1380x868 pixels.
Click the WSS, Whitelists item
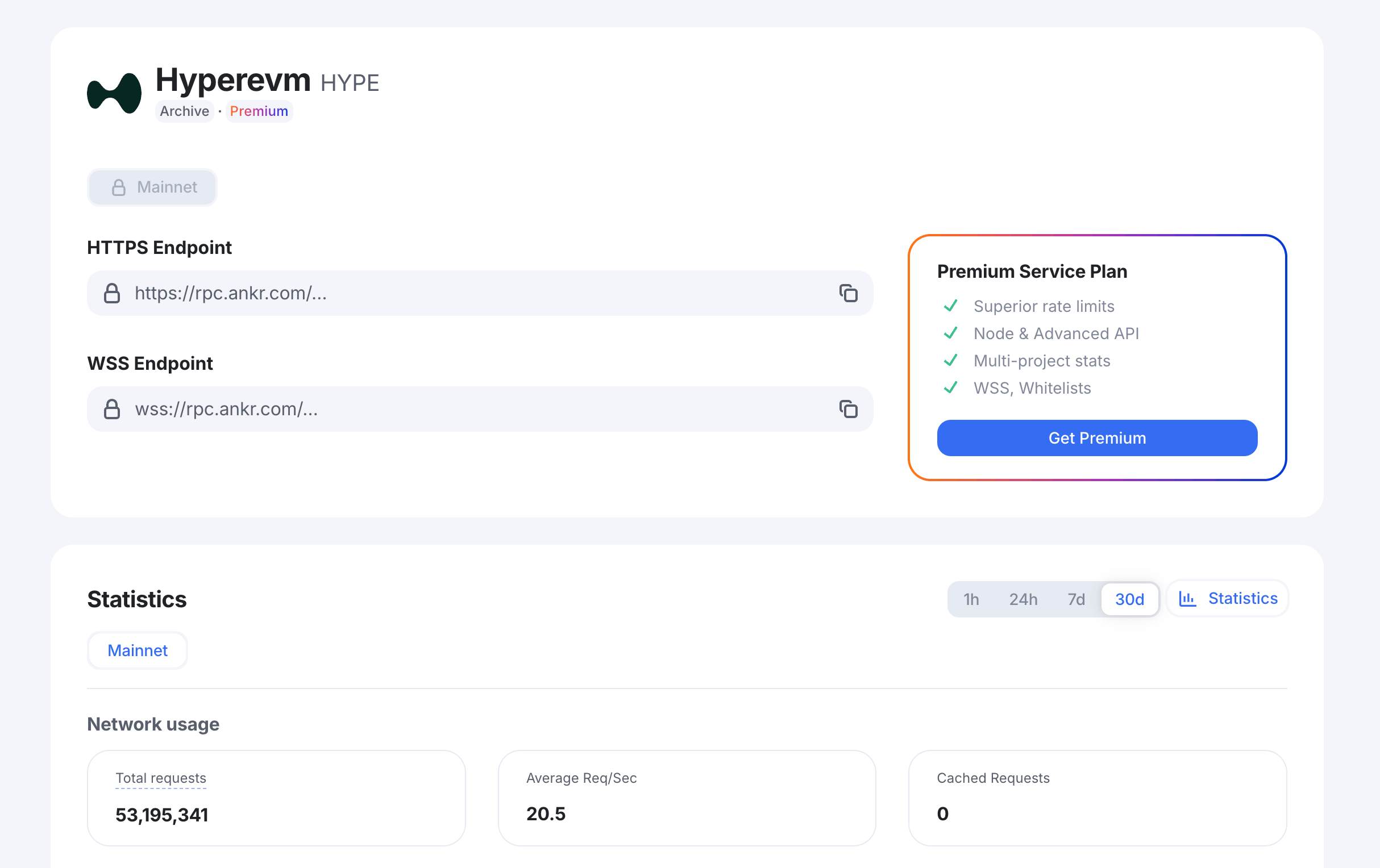point(1032,389)
